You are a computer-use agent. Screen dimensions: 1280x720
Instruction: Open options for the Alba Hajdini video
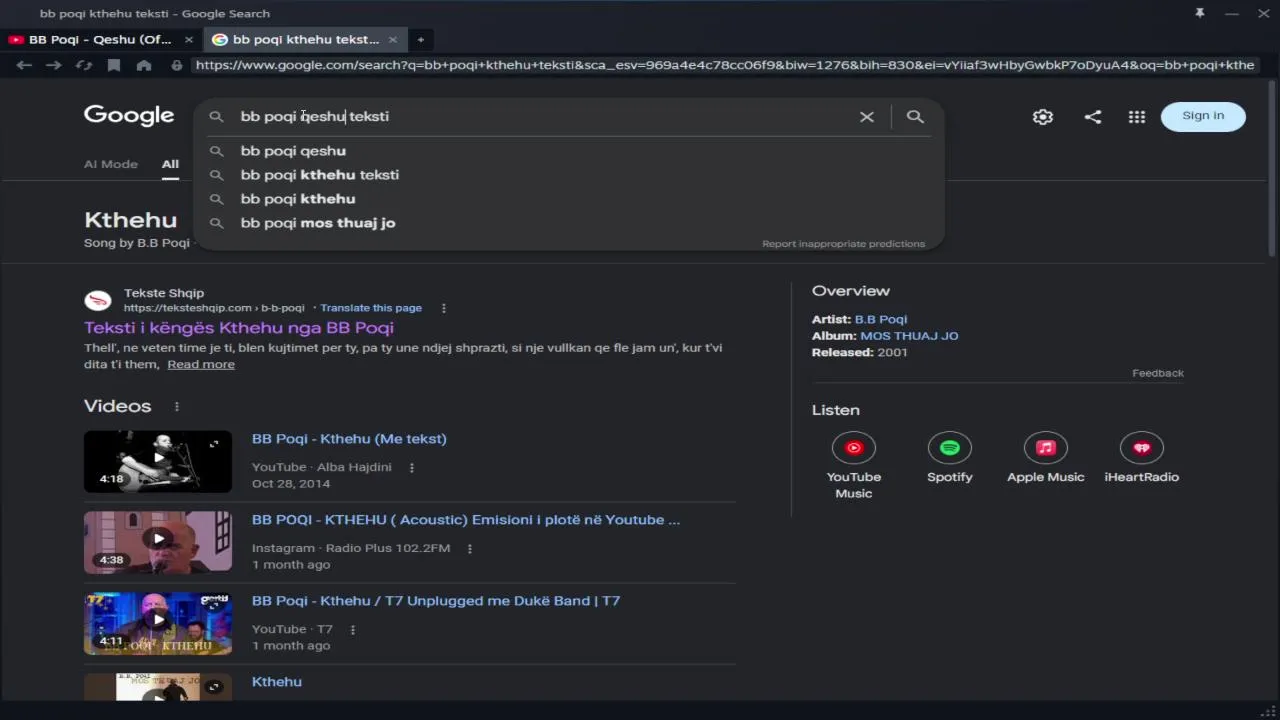[x=412, y=467]
